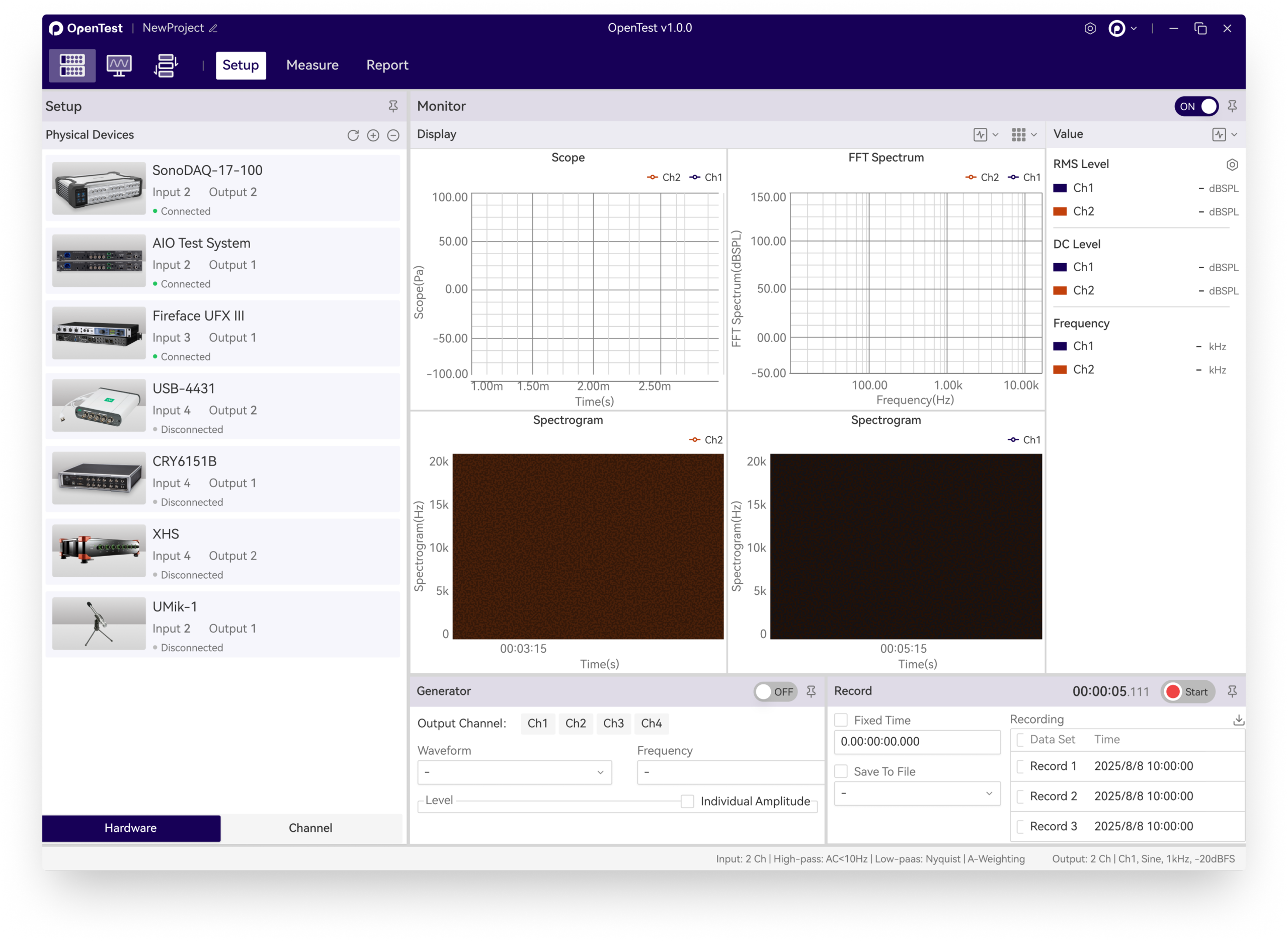Screen dimensions: 1288x941
Task: Click the add device plus icon
Action: tap(373, 135)
